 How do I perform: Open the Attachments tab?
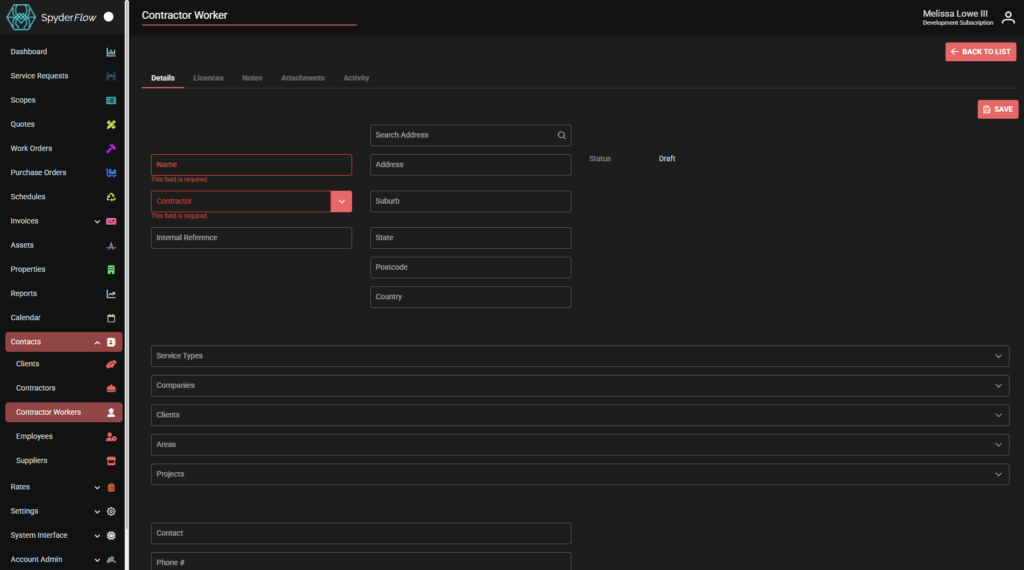[x=302, y=78]
